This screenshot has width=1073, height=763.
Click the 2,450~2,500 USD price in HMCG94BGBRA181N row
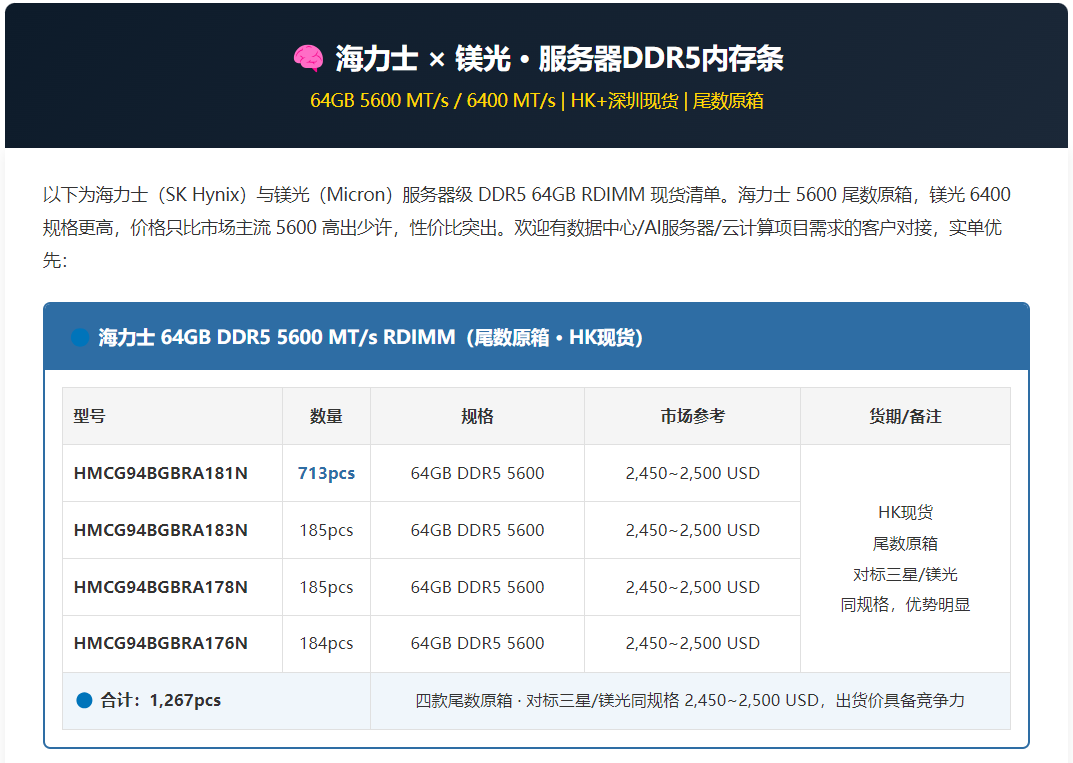pos(693,473)
